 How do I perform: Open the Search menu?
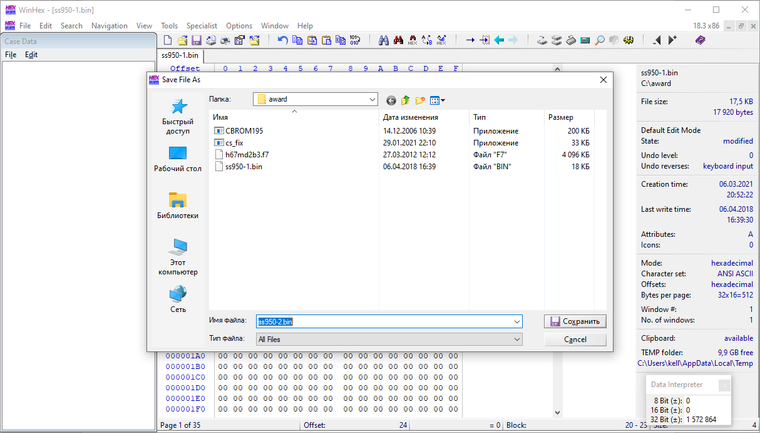tap(71, 26)
